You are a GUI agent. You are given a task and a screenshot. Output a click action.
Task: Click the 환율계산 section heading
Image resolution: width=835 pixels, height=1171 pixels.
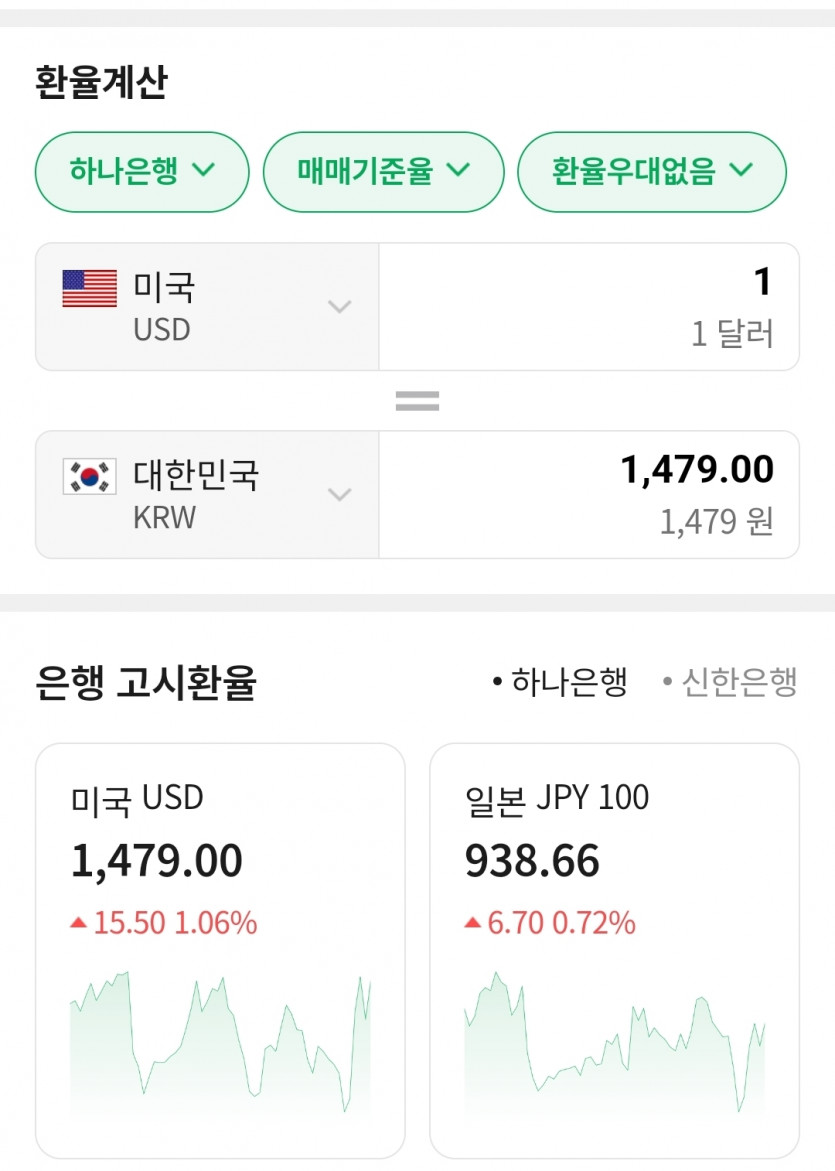pyautogui.click(x=101, y=83)
